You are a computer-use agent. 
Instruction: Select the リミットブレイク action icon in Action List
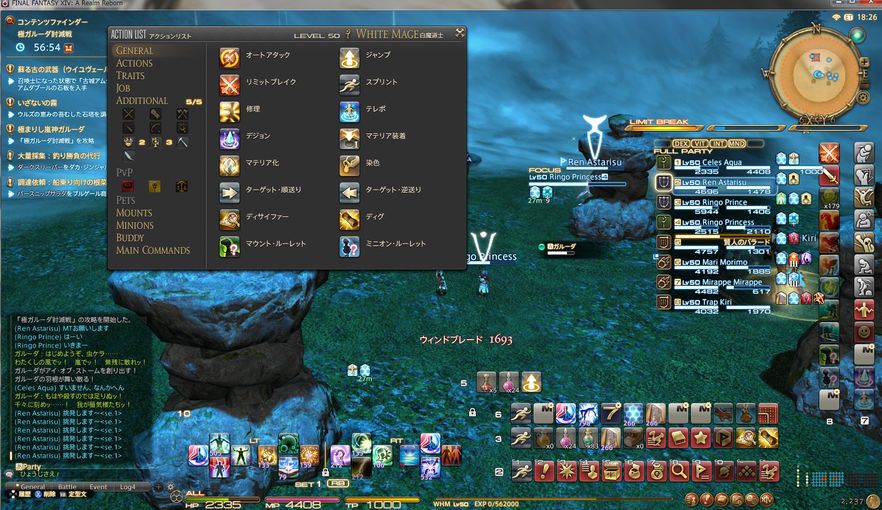point(230,84)
